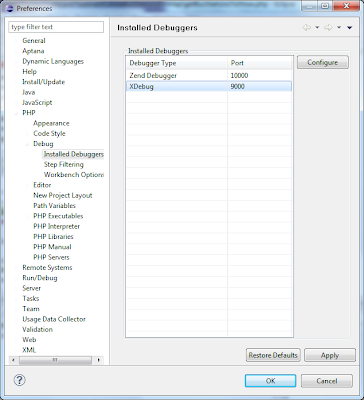364x400 pixels.
Task: Click the tree scroll right arrow
Action: [99, 360]
